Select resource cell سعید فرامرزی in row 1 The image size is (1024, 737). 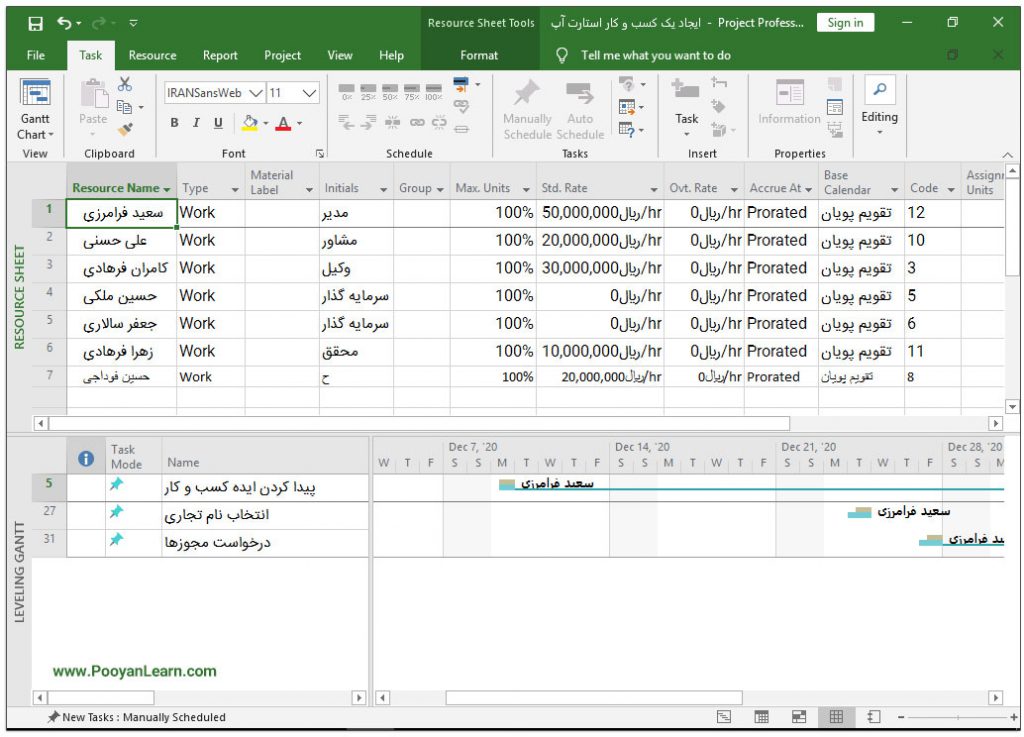[121, 213]
